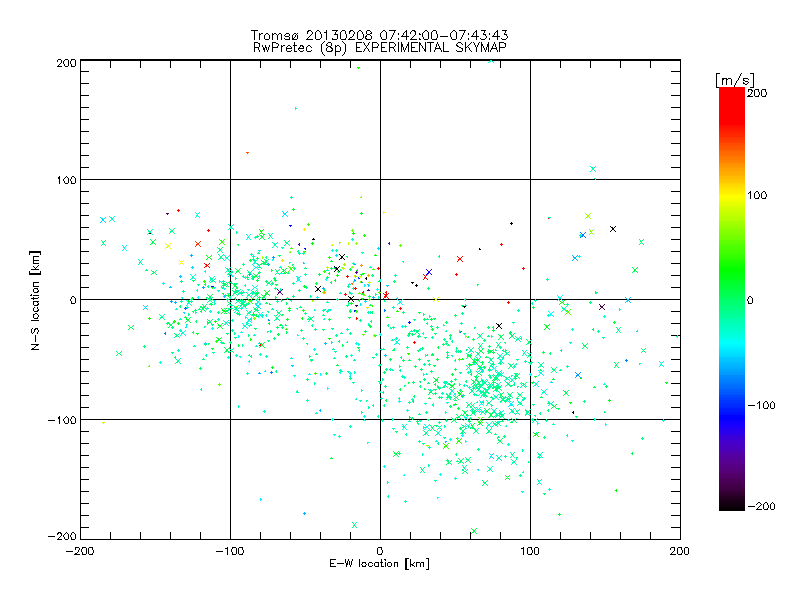Click the x-axis tick label '200'
800x600 pixels.
tap(680, 551)
